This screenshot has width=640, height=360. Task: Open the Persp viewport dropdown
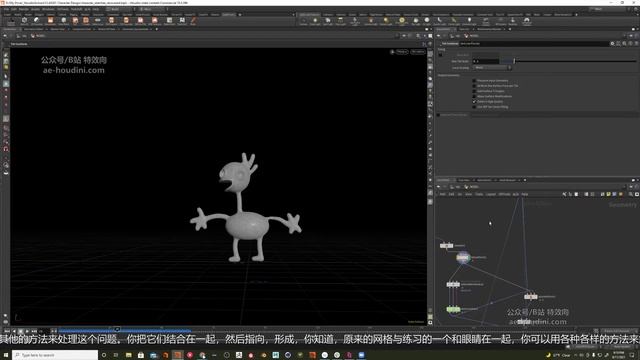402,52
